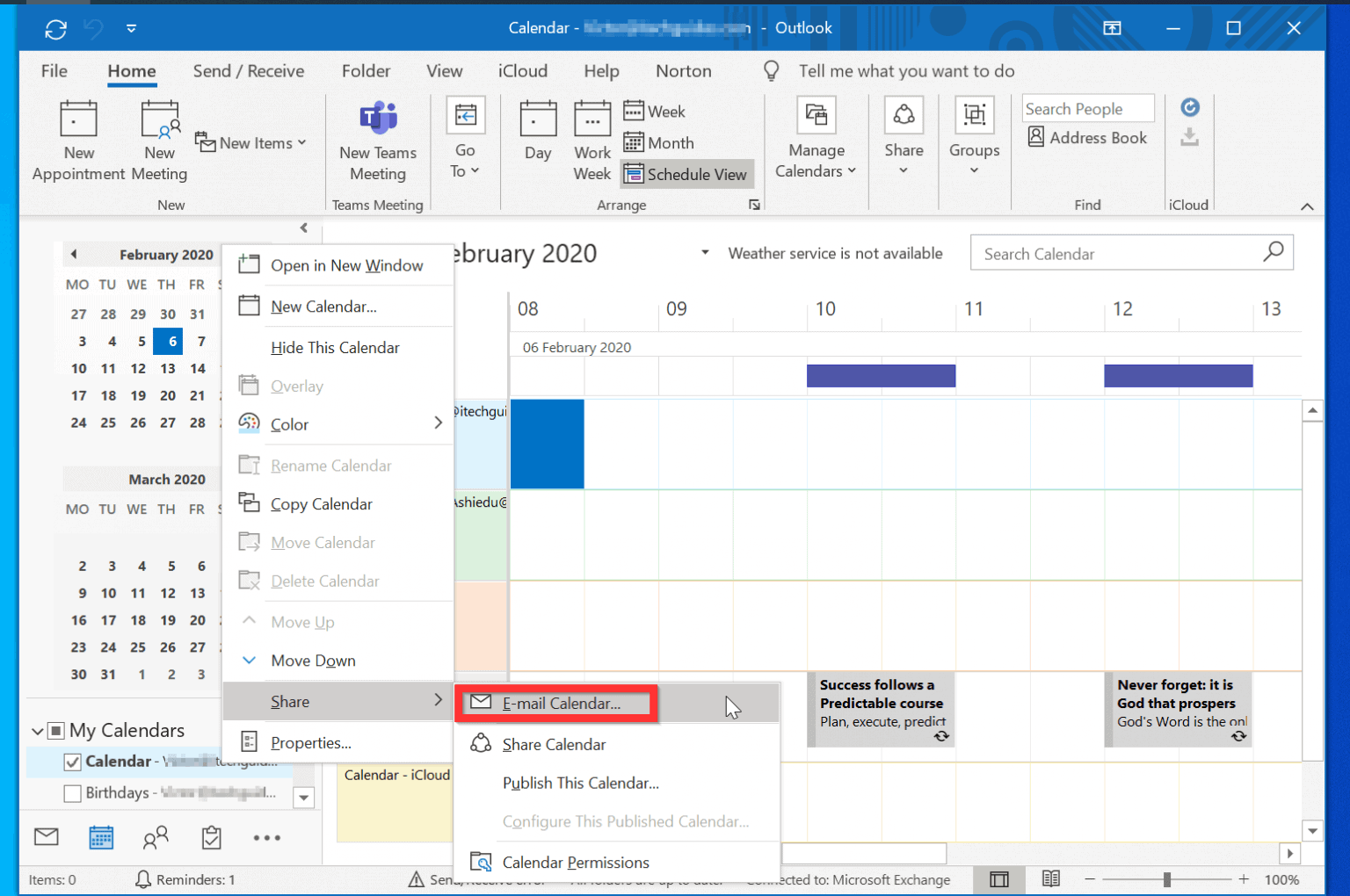Collapse the My Calendars group
1350x896 pixels.
coord(37,731)
